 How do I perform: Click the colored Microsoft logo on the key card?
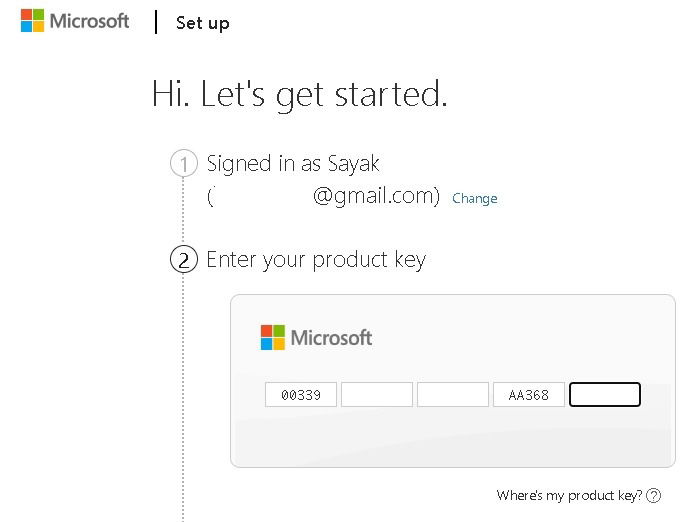(x=273, y=337)
